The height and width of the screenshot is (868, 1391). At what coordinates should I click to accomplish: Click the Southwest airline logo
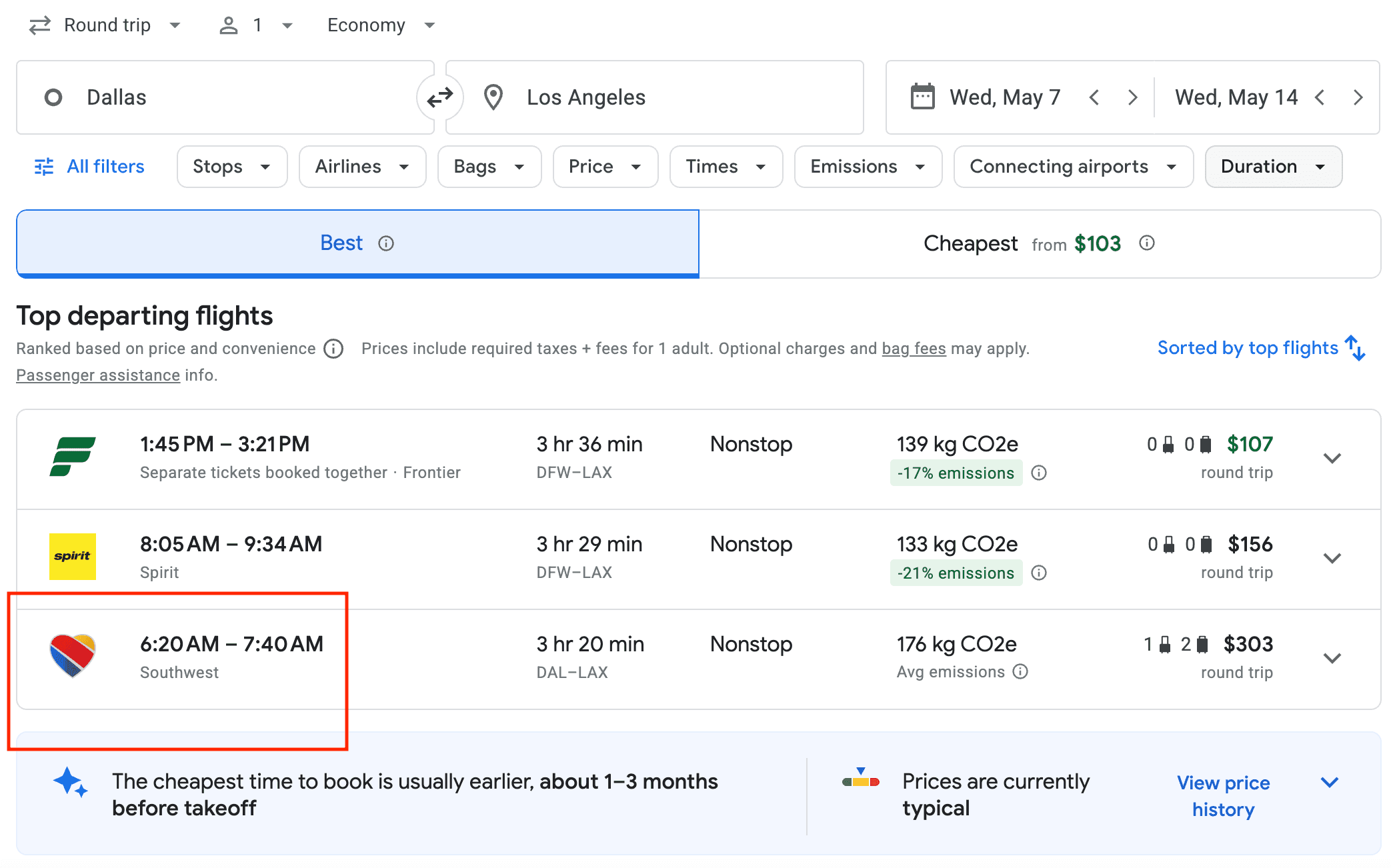pos(73,655)
